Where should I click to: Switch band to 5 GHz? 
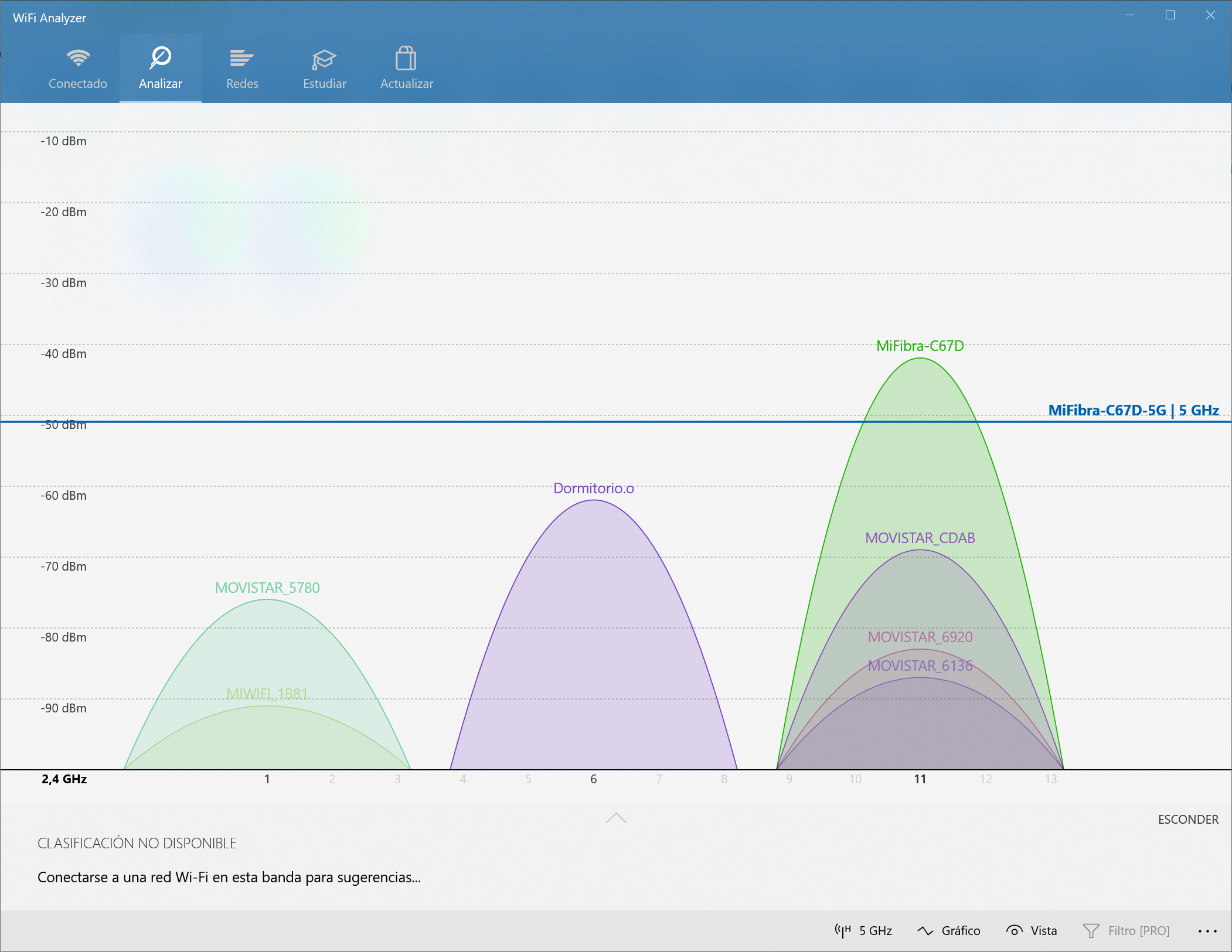coord(876,930)
